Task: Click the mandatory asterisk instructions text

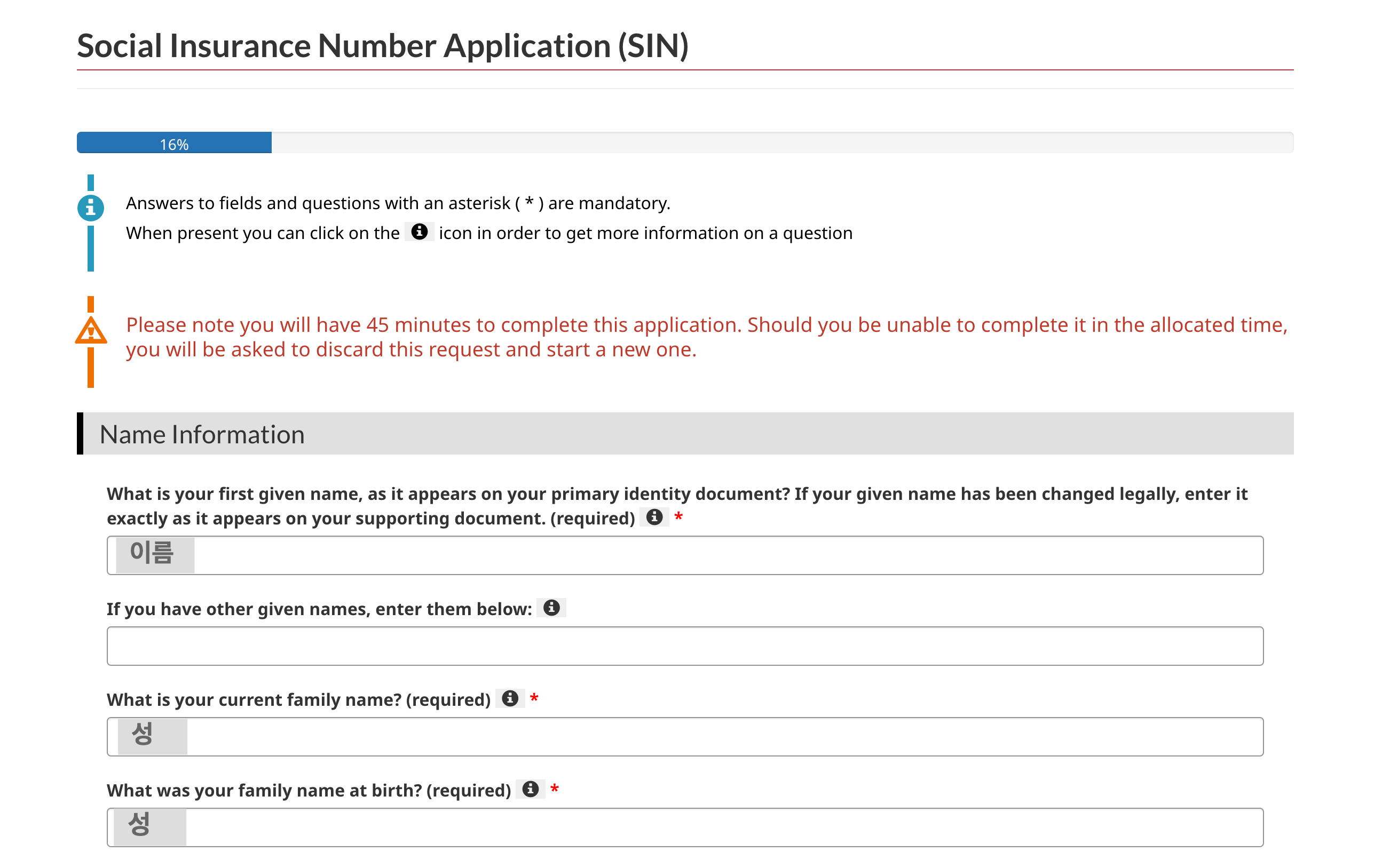Action: [398, 203]
